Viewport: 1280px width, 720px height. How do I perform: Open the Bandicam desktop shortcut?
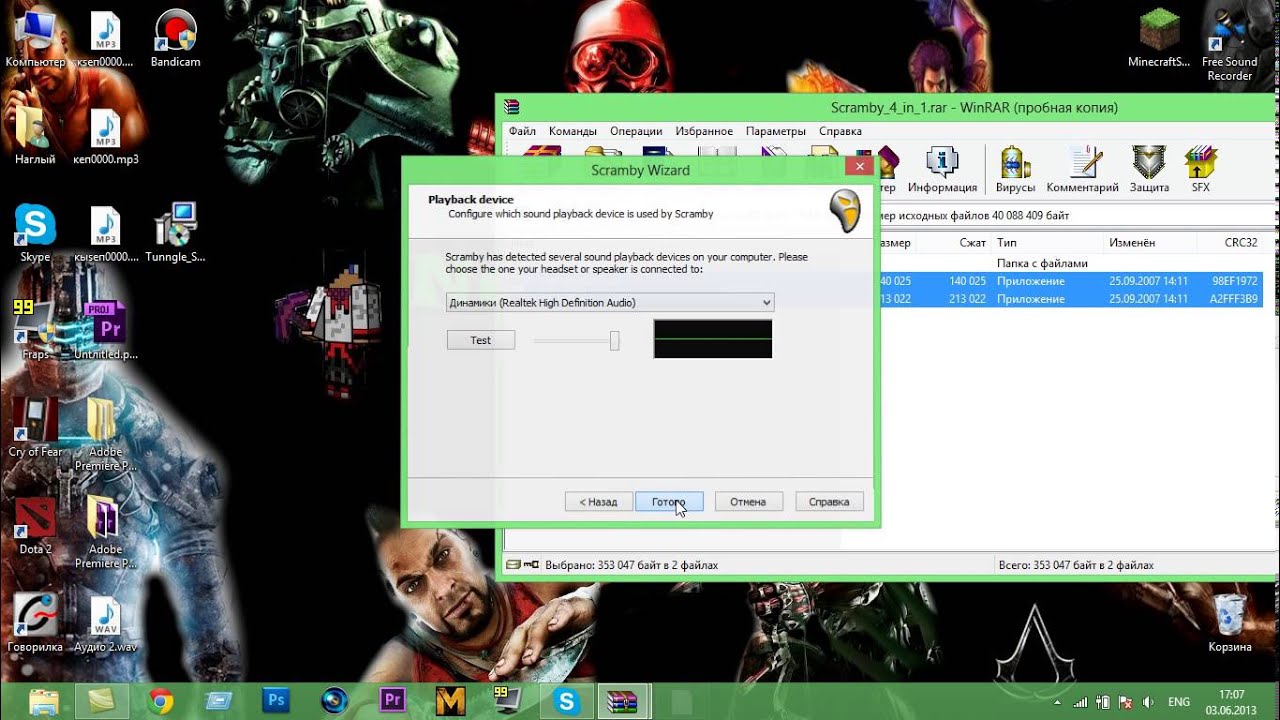point(175,40)
